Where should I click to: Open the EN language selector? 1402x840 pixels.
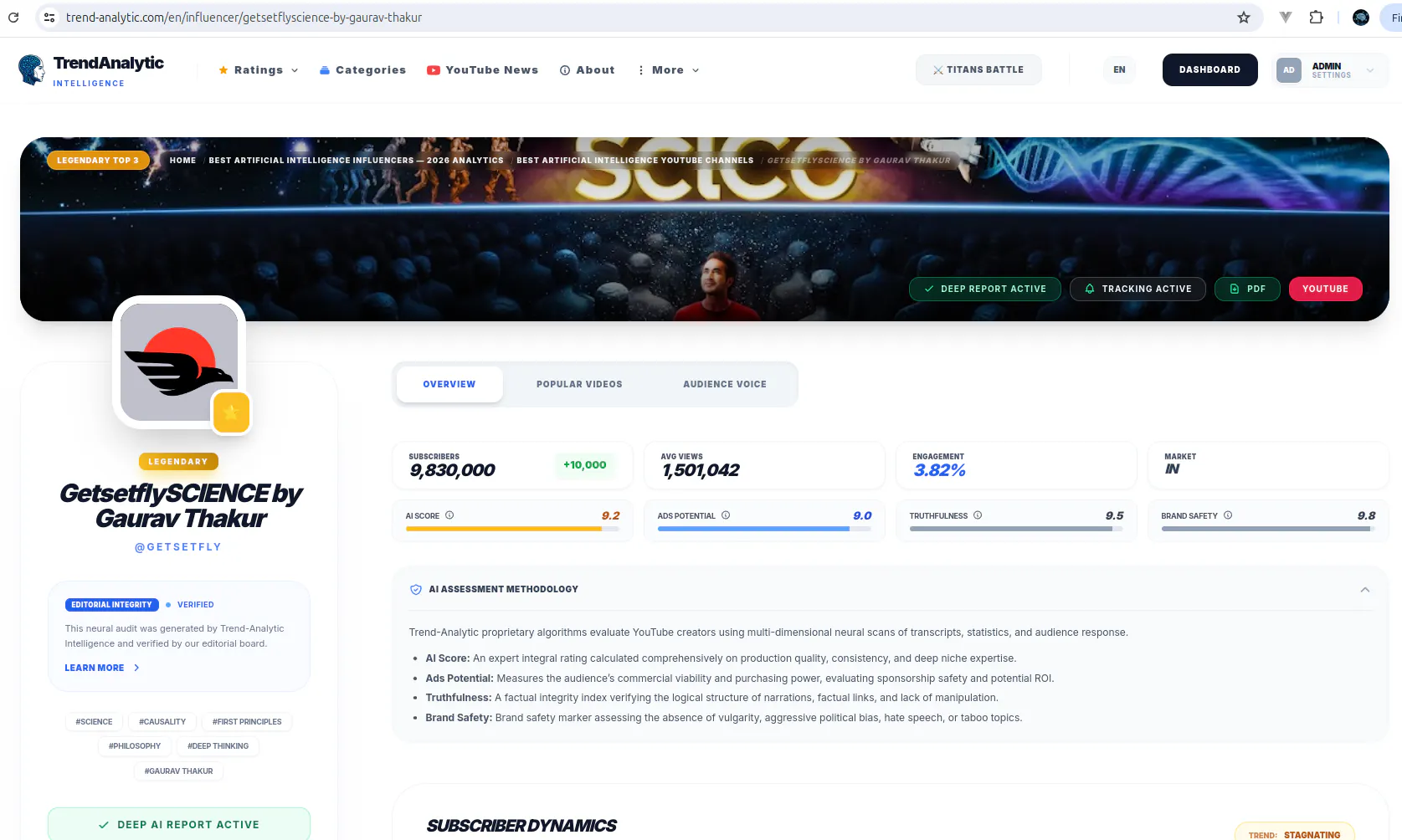(1119, 70)
